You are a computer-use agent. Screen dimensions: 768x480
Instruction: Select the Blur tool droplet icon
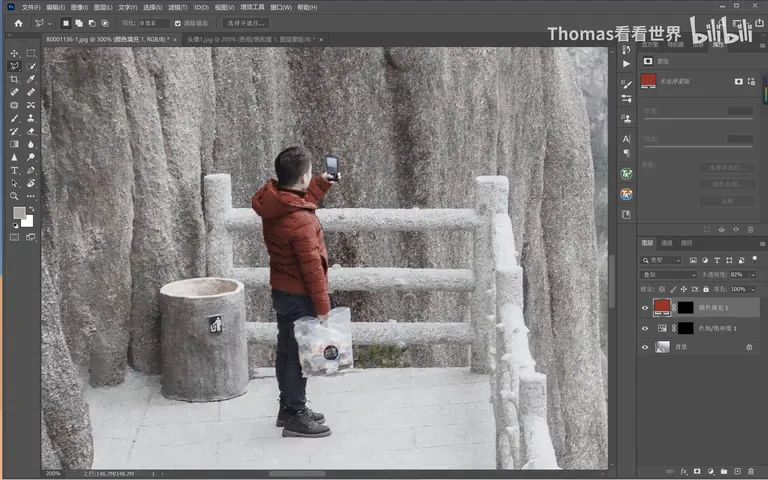coord(31,144)
